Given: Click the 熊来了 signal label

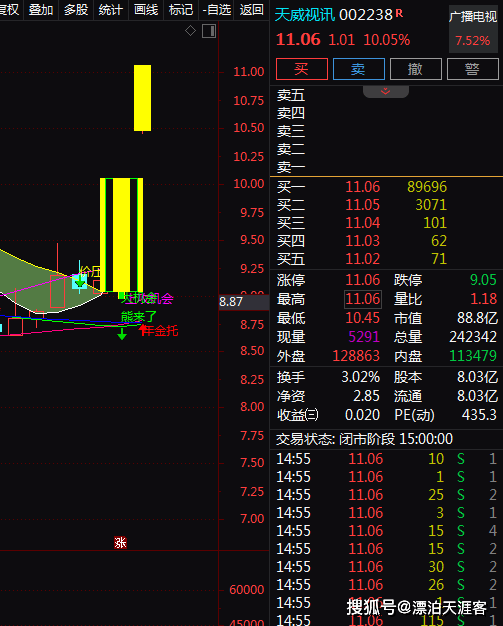Looking at the screenshot, I should 139,317.
